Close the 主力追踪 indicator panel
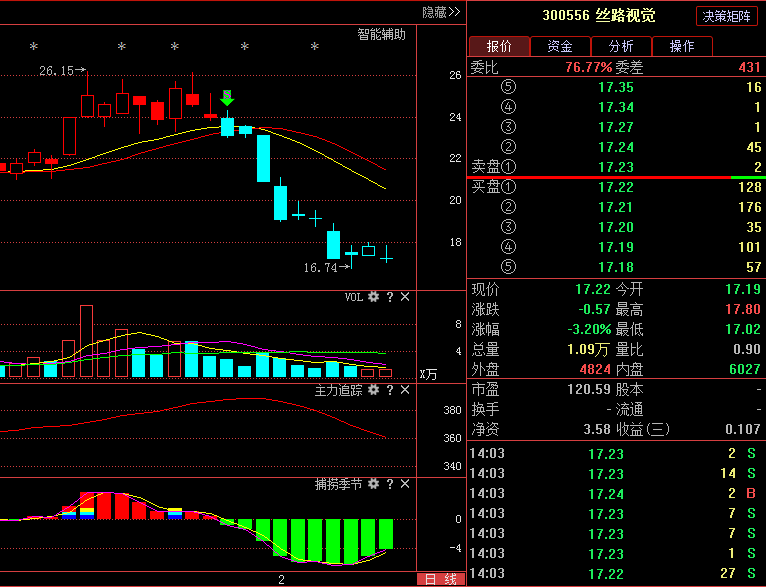 404,390
